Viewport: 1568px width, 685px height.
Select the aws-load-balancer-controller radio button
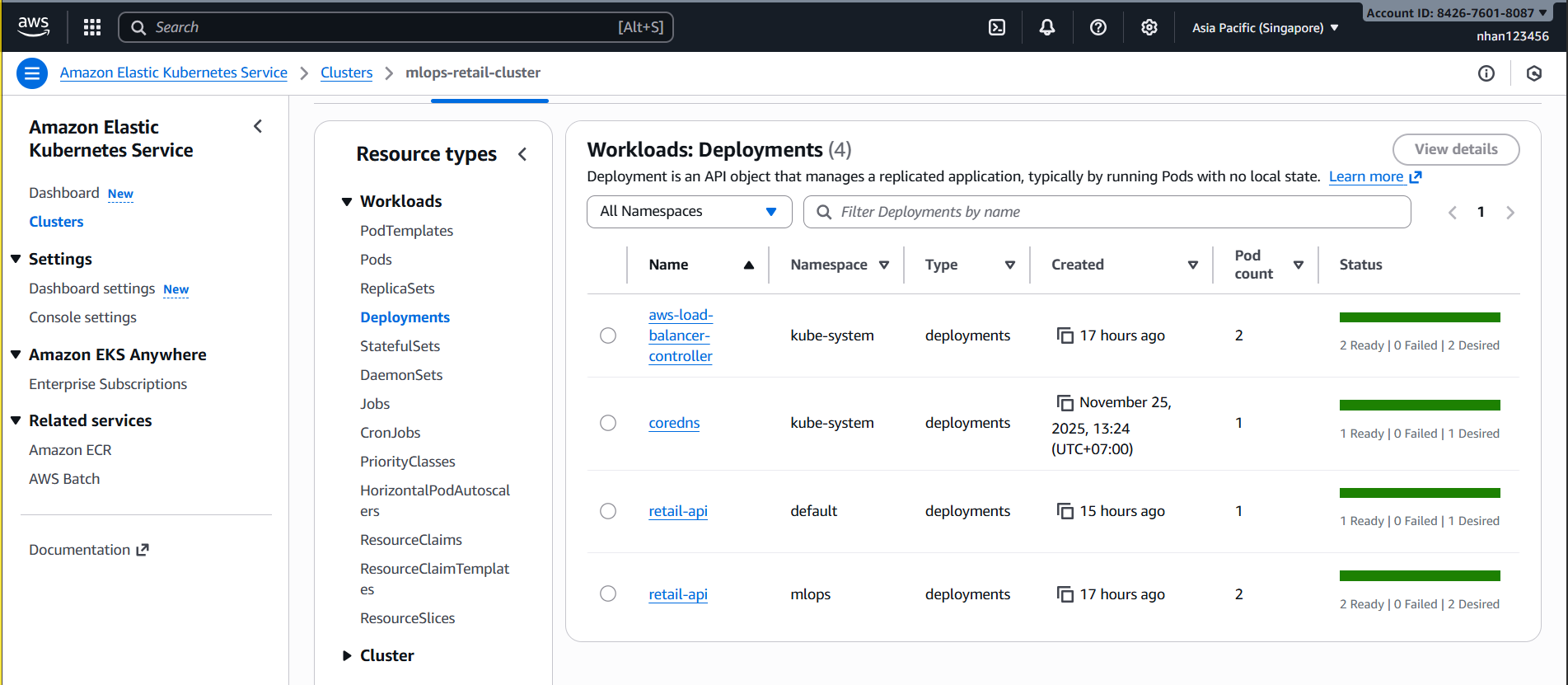(608, 335)
